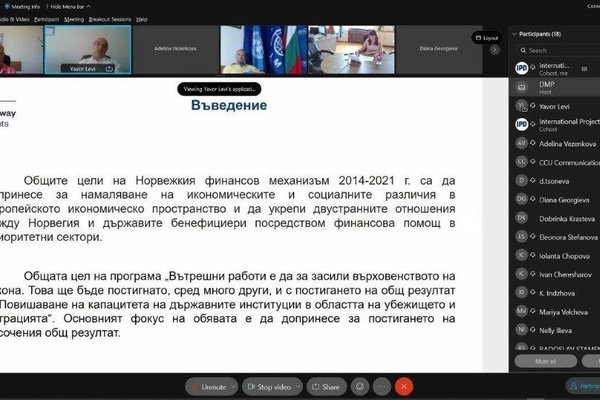Open the Audio & Video menu
Screen dimensions: 600x400
(x=15, y=19)
